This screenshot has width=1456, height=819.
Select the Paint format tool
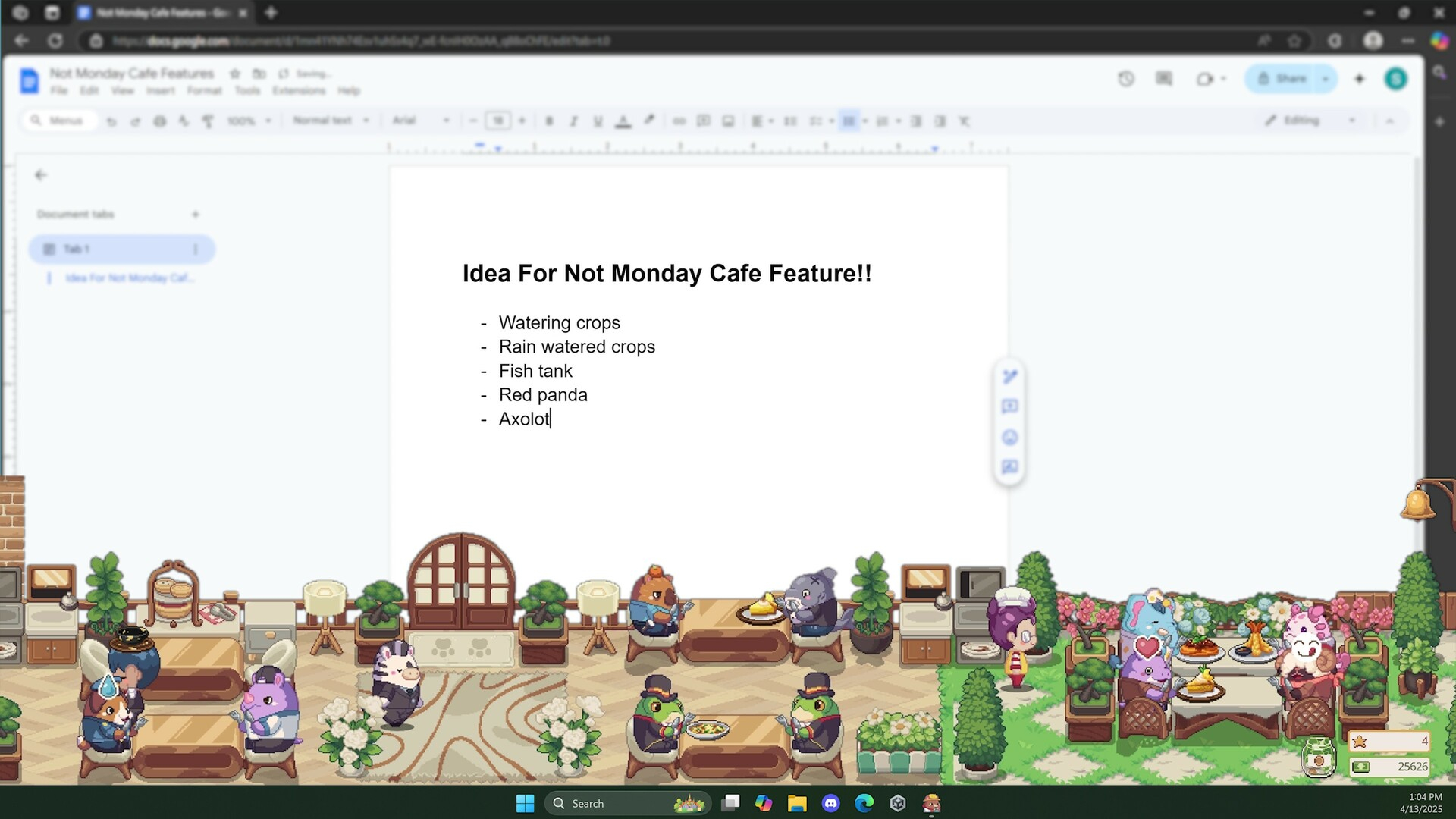[x=207, y=121]
